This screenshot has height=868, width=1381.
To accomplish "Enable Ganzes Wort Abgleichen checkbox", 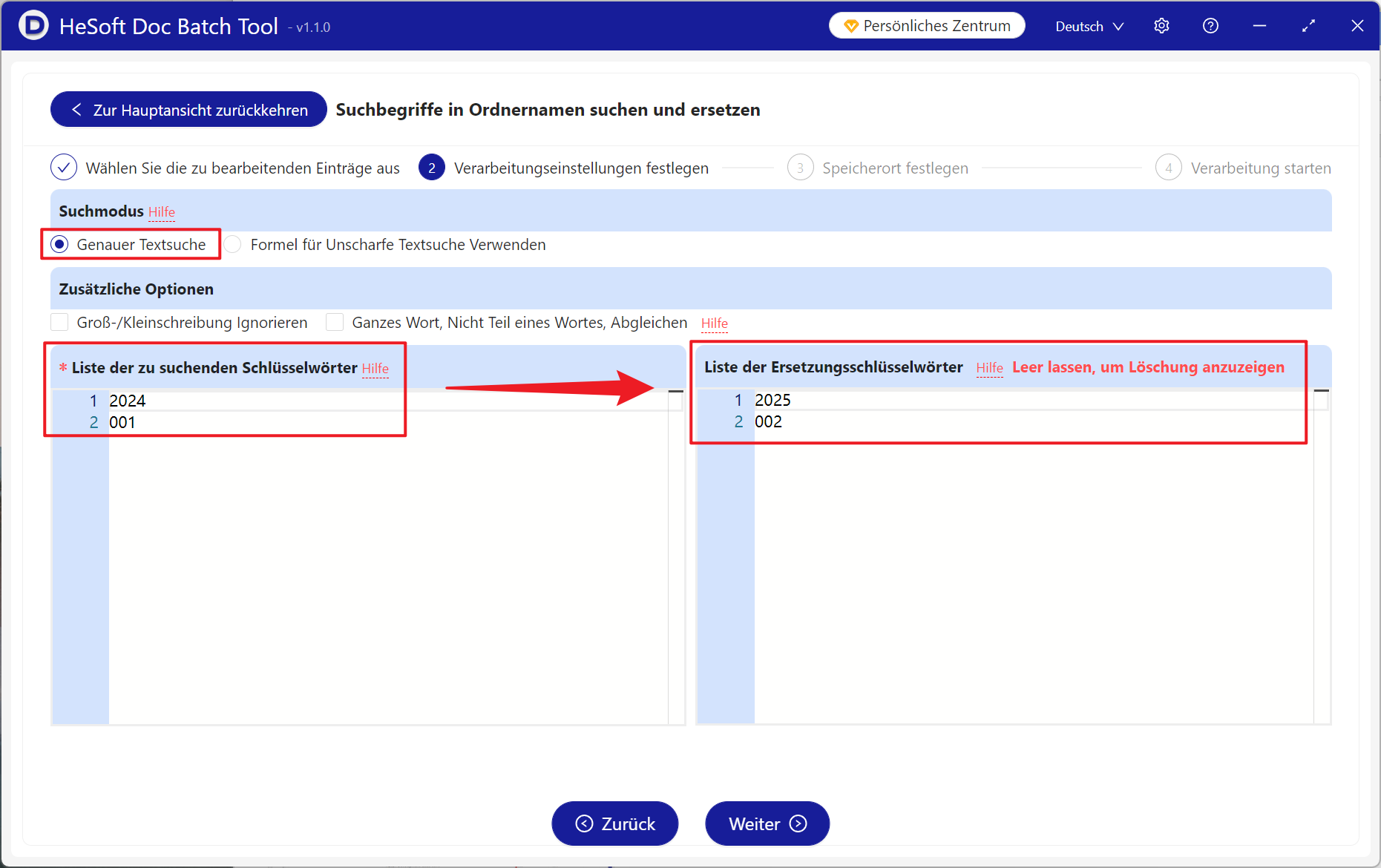I will click(x=335, y=322).
